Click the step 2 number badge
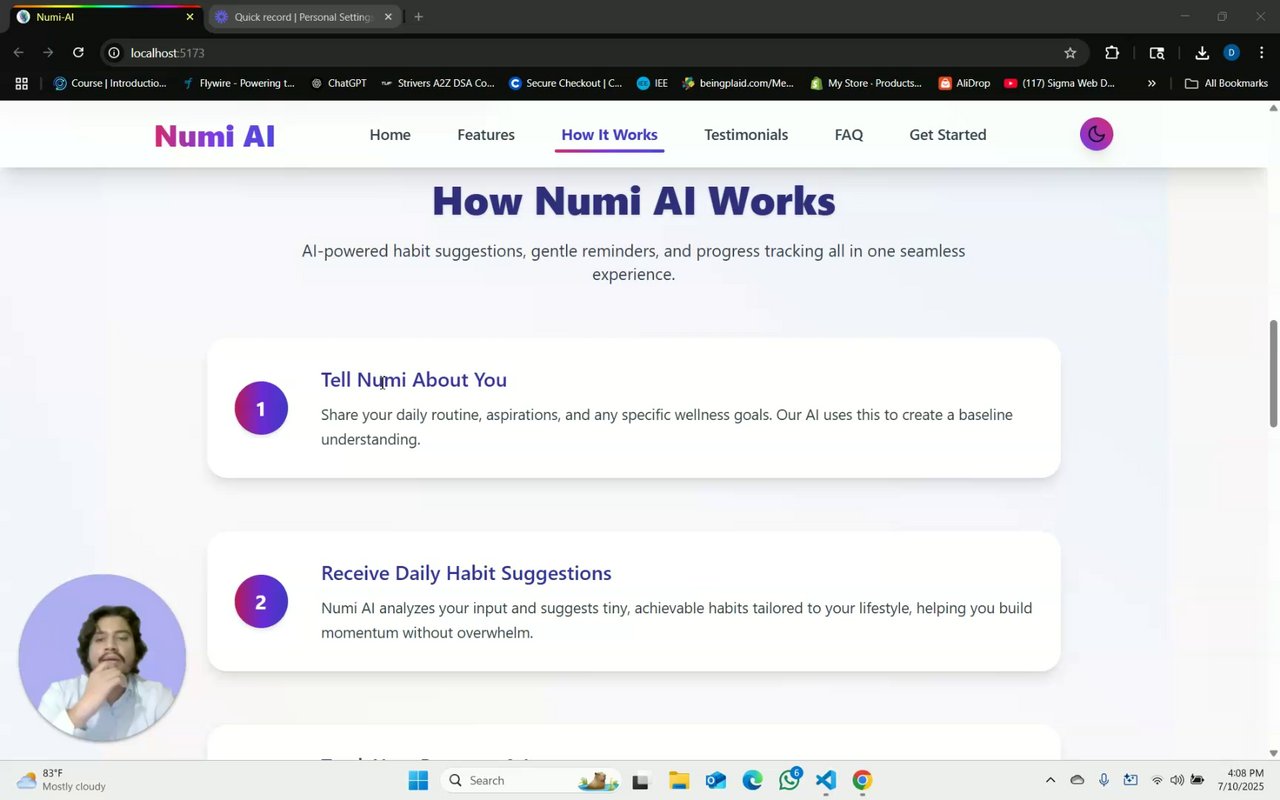 (x=261, y=601)
